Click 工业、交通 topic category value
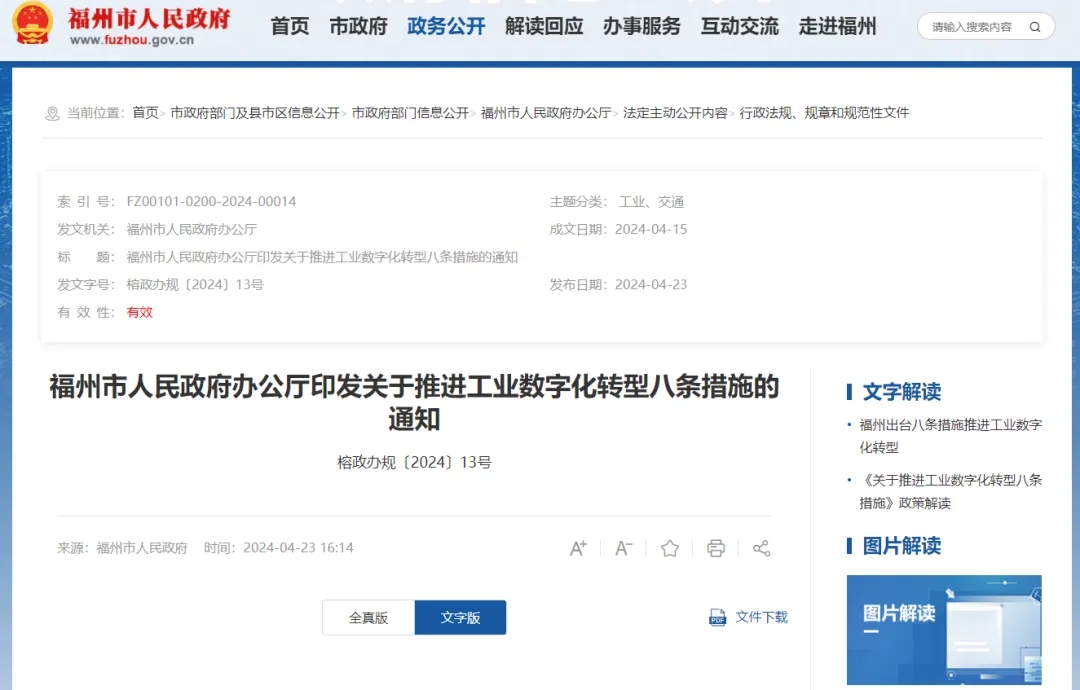 [x=651, y=202]
